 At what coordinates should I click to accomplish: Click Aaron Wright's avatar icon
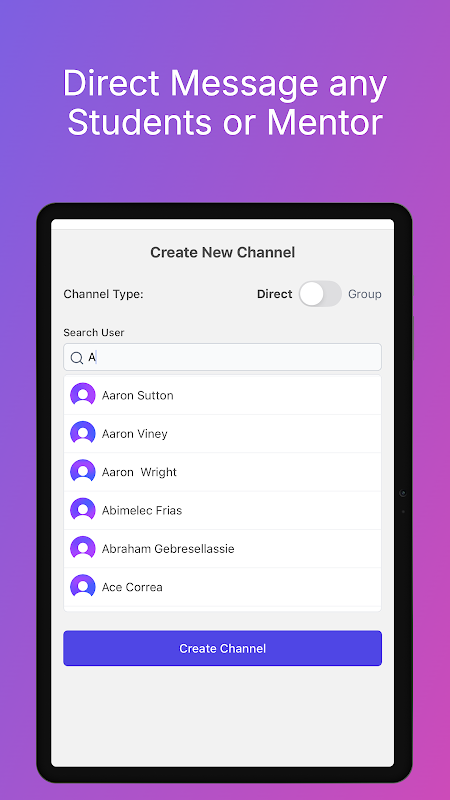[x=83, y=472]
